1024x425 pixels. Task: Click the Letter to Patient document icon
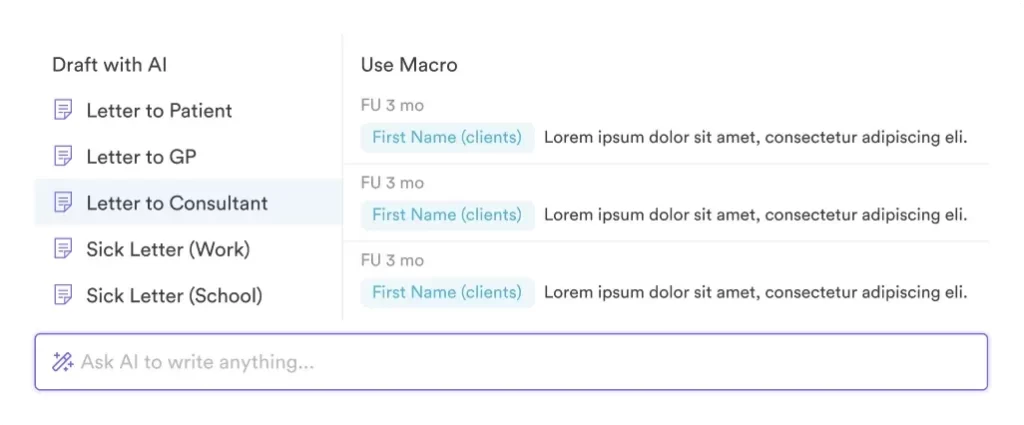[x=63, y=110]
